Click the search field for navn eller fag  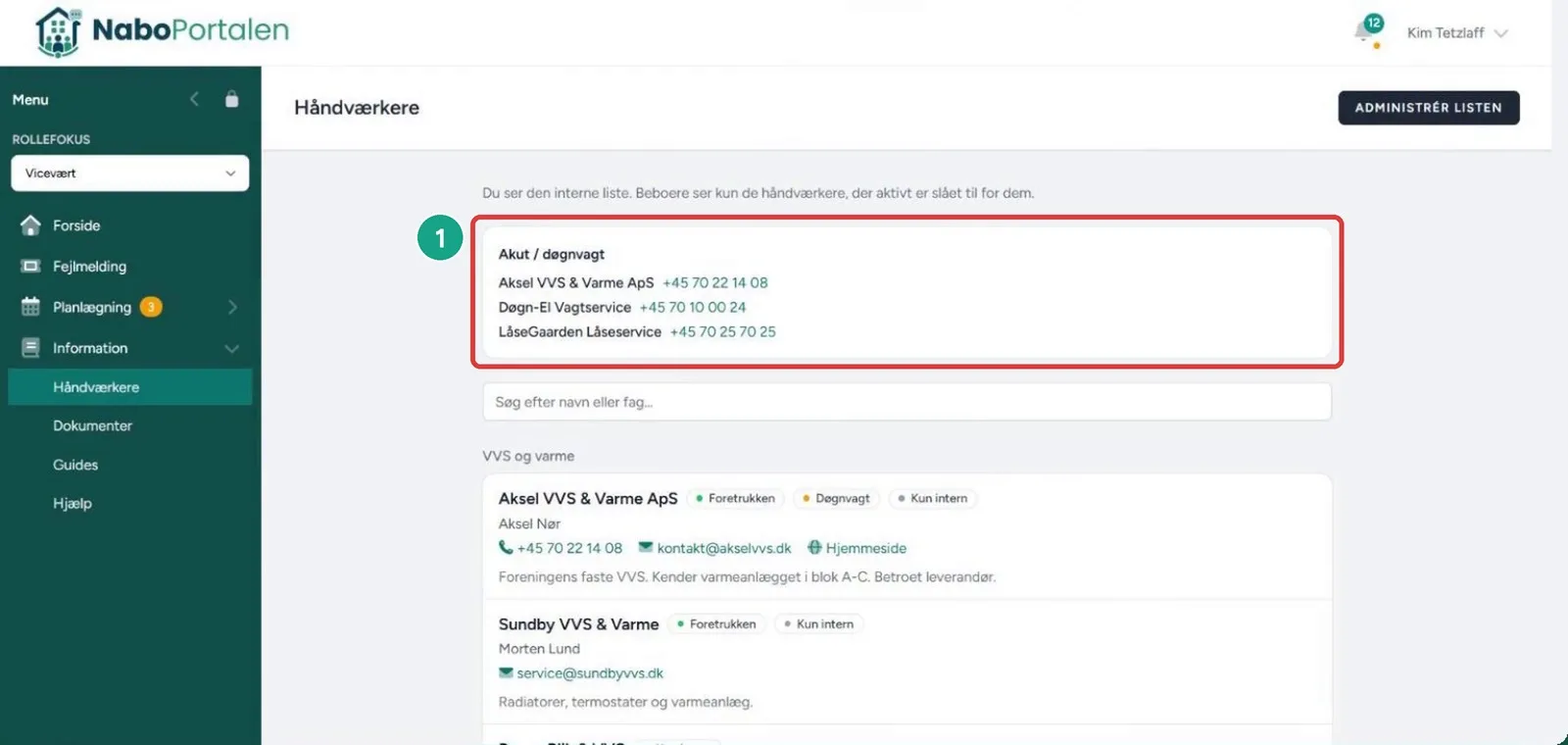click(x=907, y=402)
